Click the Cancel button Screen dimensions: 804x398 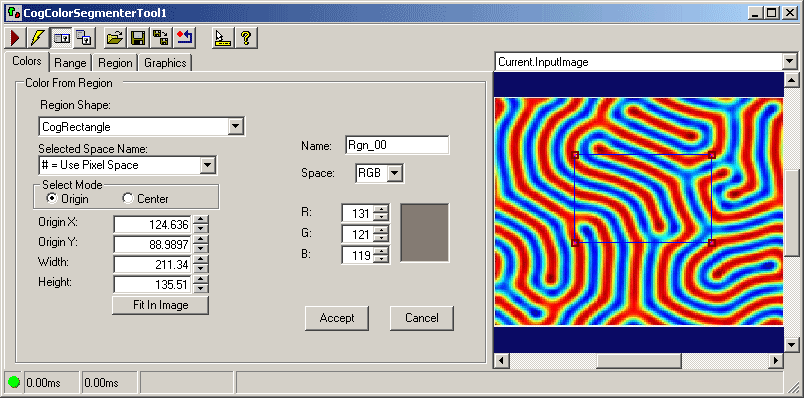[421, 318]
